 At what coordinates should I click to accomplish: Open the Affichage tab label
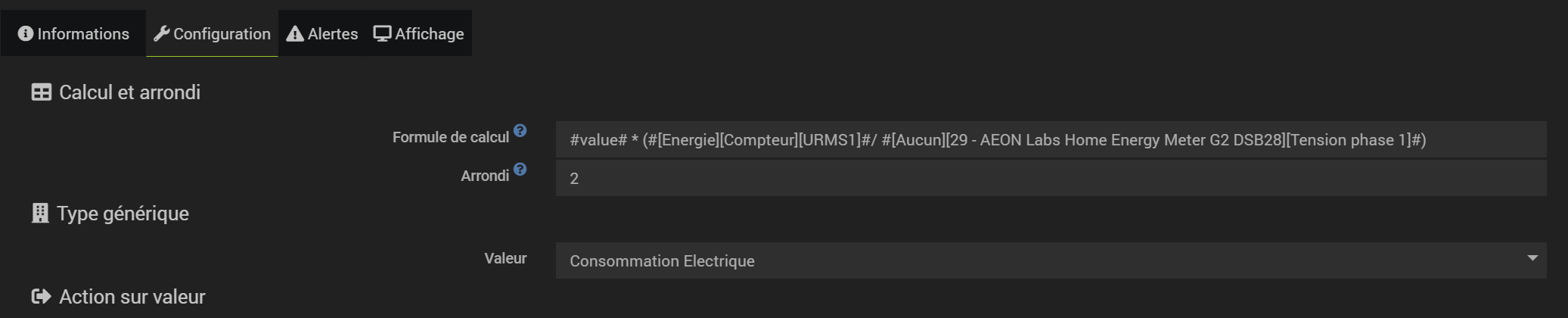click(429, 33)
